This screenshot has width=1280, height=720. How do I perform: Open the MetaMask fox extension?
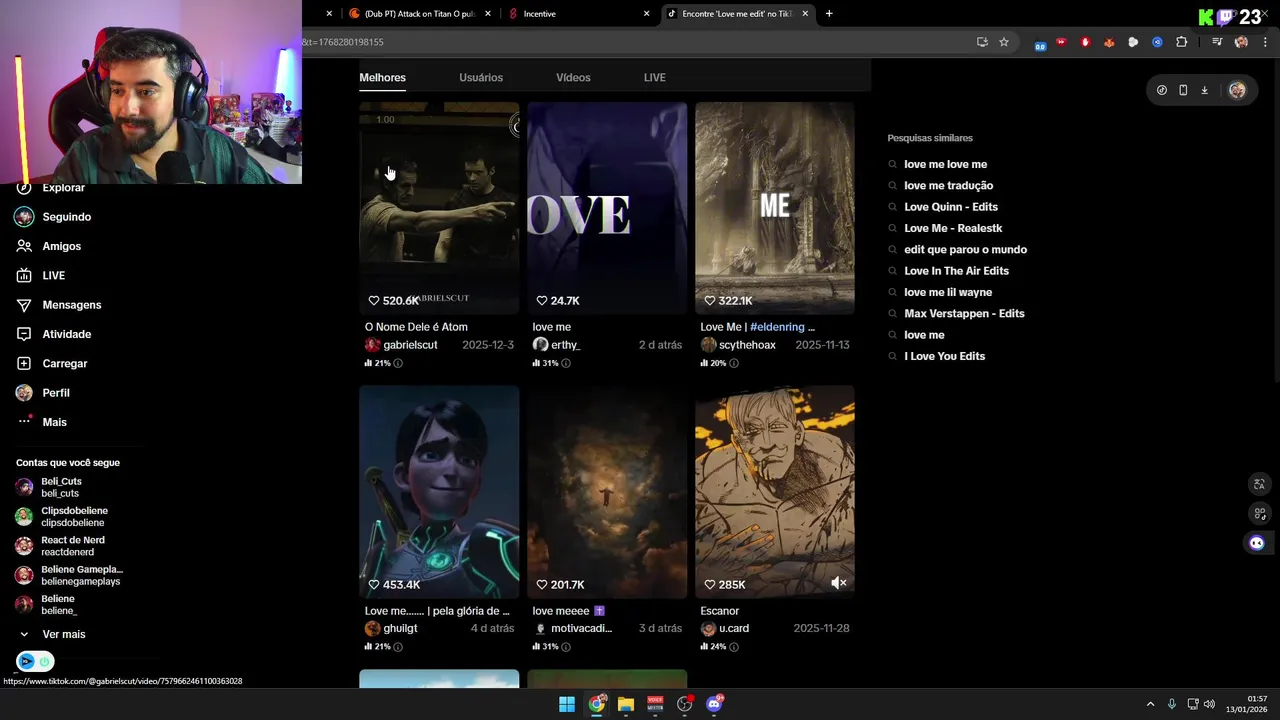pyautogui.click(x=1109, y=42)
